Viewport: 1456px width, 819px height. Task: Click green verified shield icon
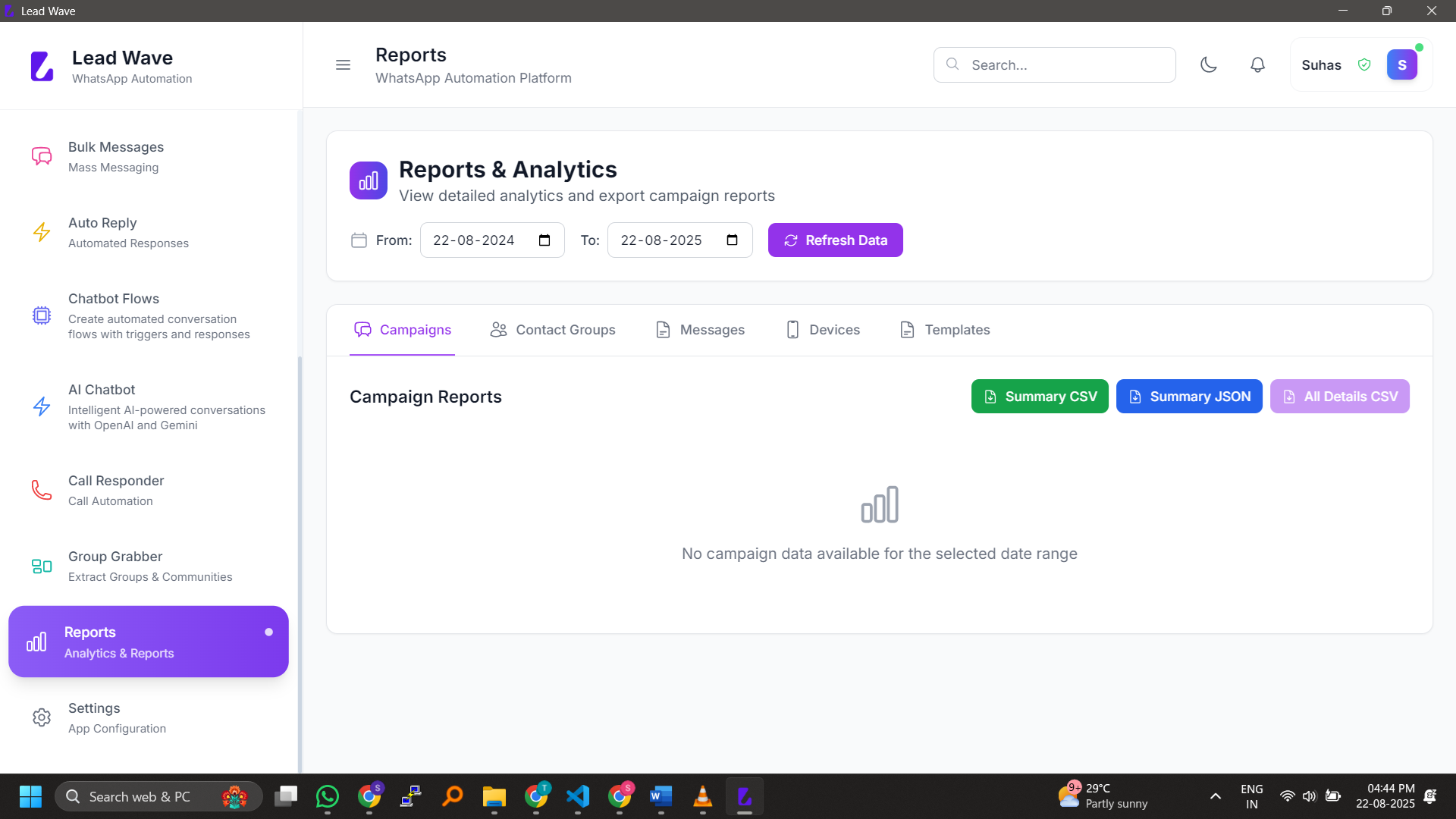1364,65
